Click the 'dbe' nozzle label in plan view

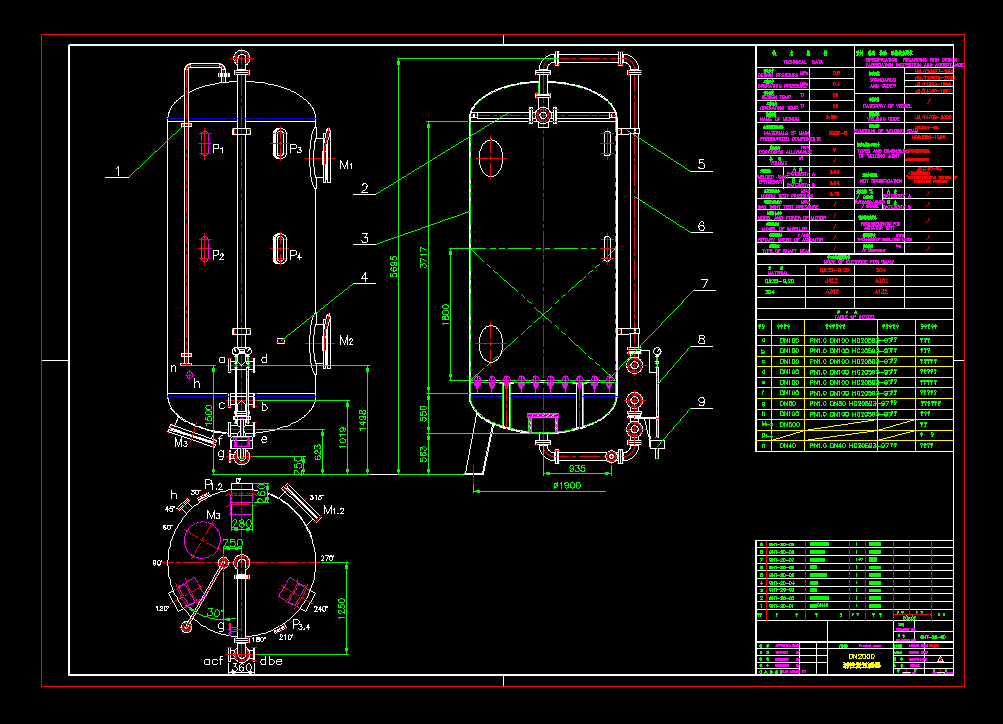click(271, 661)
